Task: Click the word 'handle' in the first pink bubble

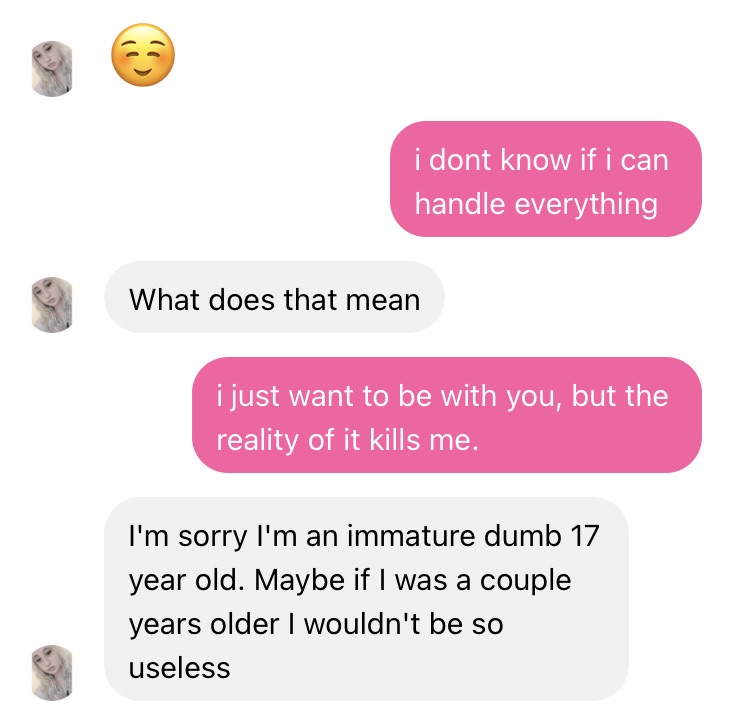Action: point(460,204)
